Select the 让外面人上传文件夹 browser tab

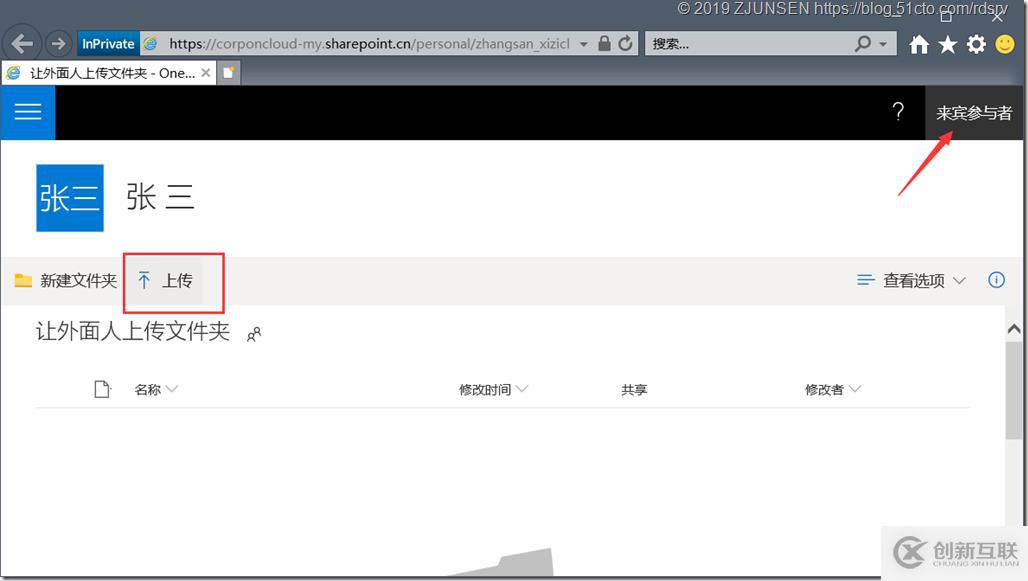pyautogui.click(x=108, y=73)
